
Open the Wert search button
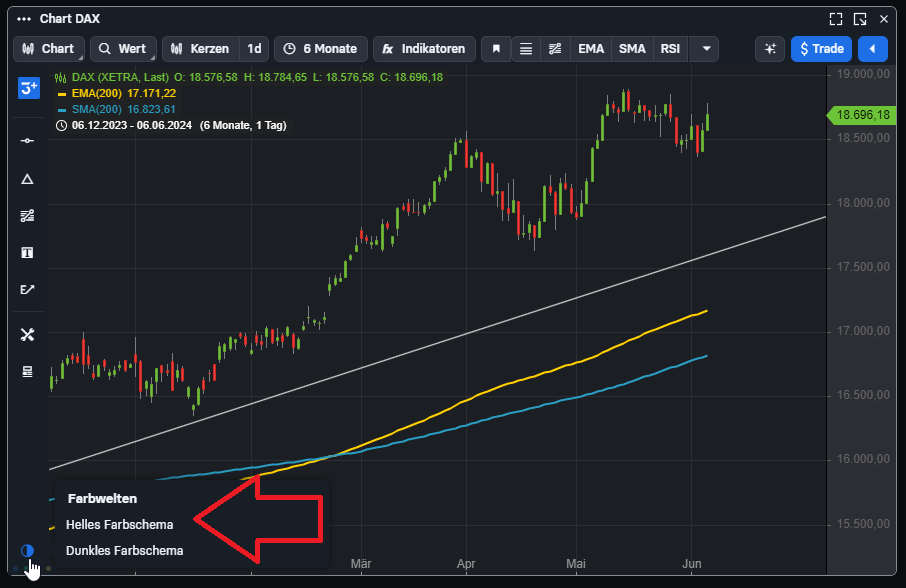[x=123, y=49]
